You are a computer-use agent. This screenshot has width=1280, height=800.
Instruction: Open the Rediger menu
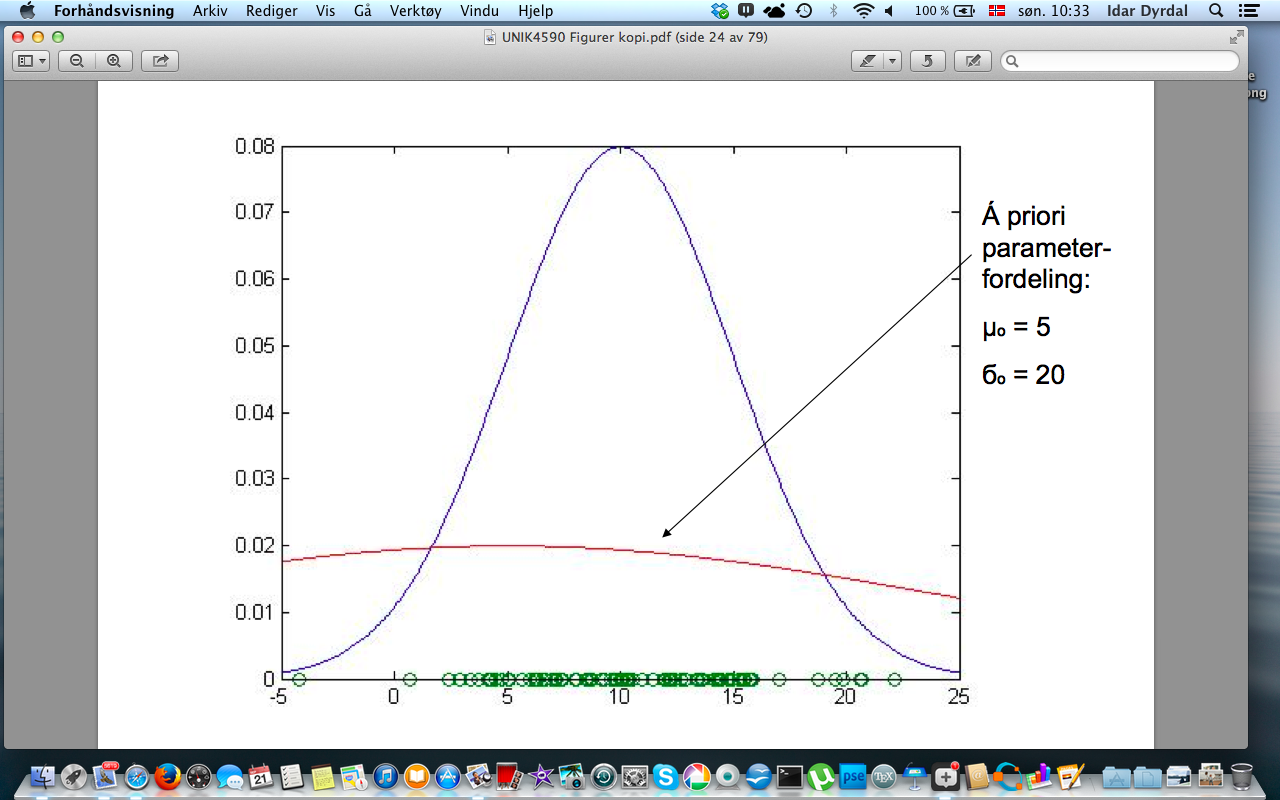[x=272, y=11]
